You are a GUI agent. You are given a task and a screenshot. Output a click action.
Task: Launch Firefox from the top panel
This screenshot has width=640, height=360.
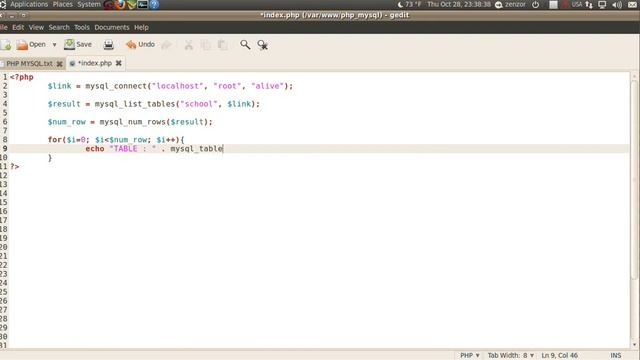click(120, 4)
